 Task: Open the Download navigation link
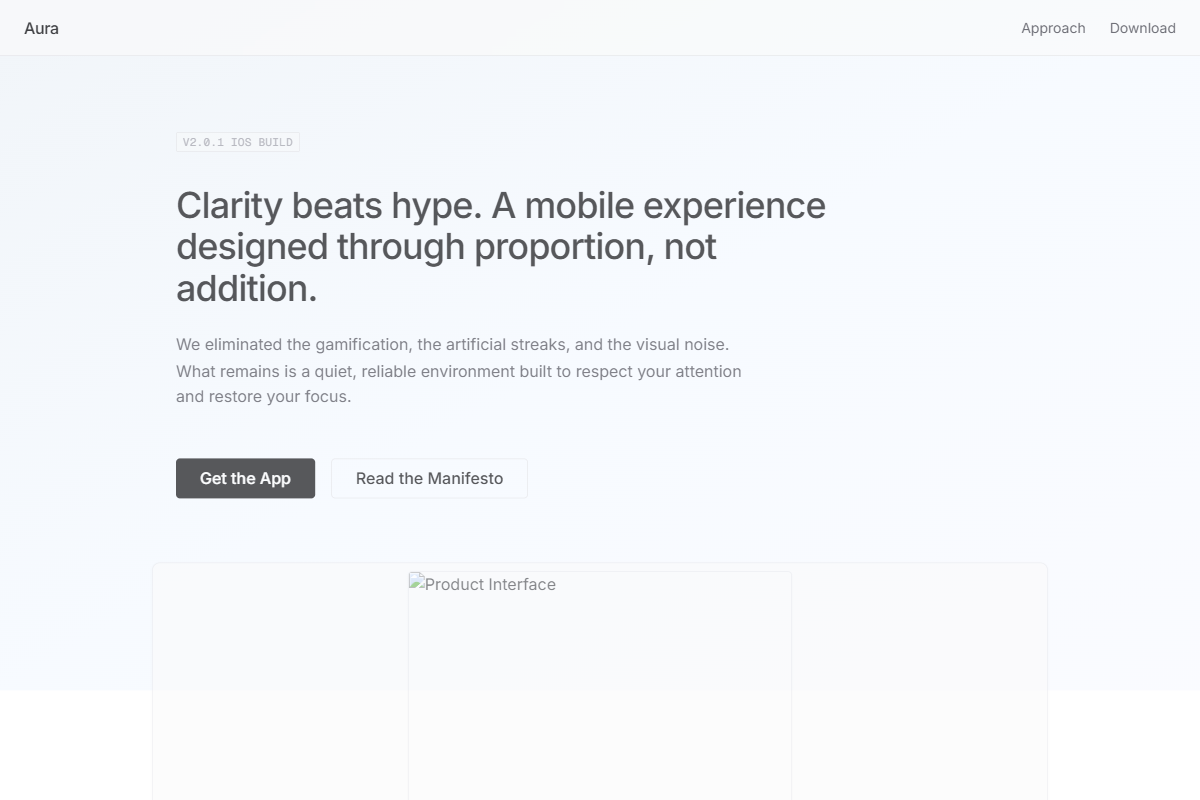click(1142, 28)
